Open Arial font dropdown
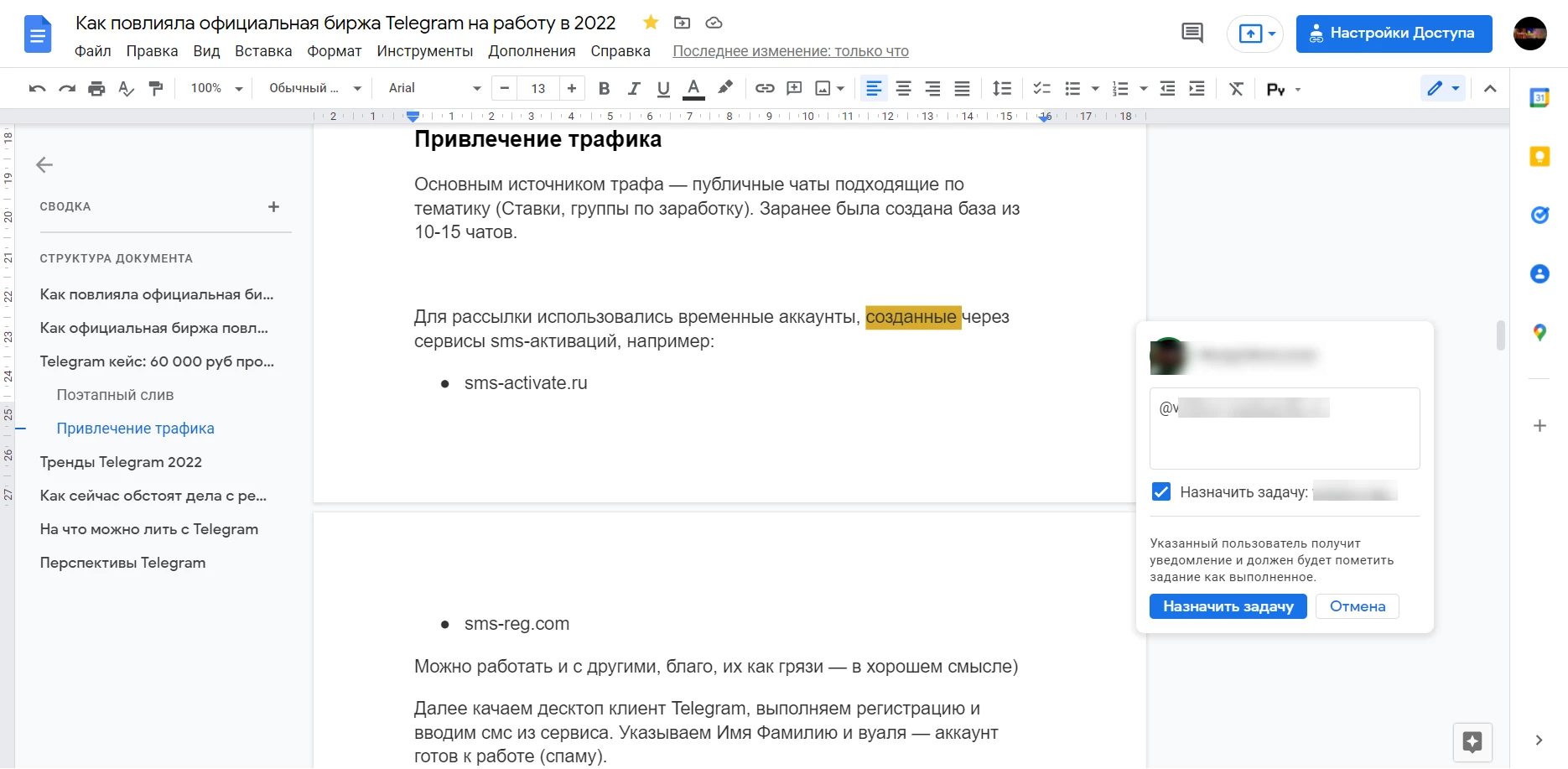Screen dimensions: 1568x769 coord(434,88)
